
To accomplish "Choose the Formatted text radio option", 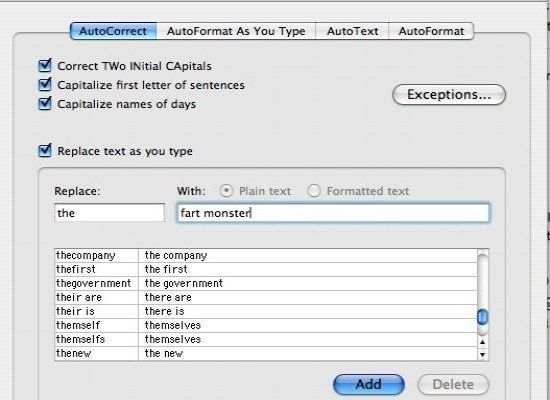I will click(314, 191).
